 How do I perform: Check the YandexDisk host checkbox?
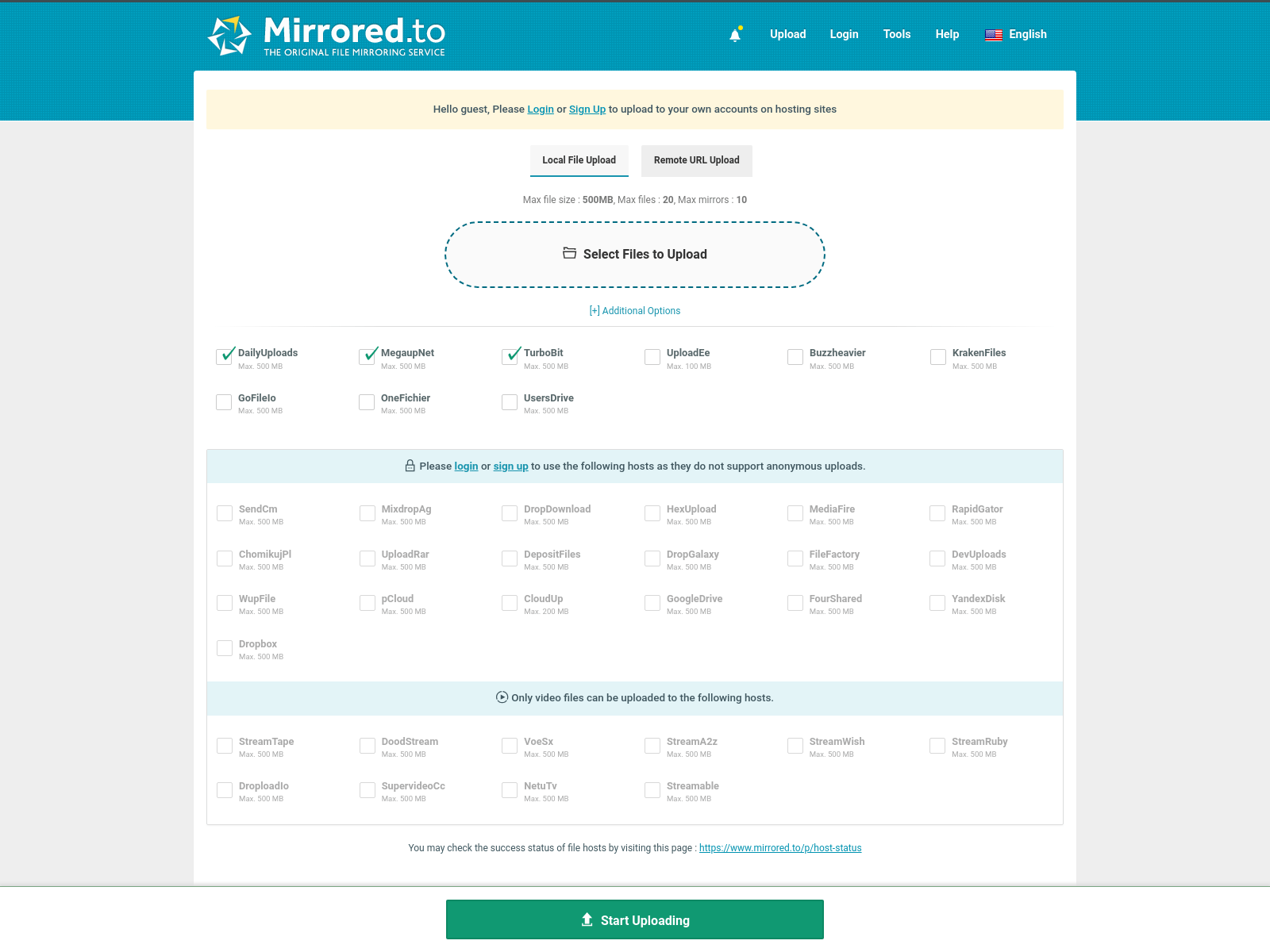(937, 603)
